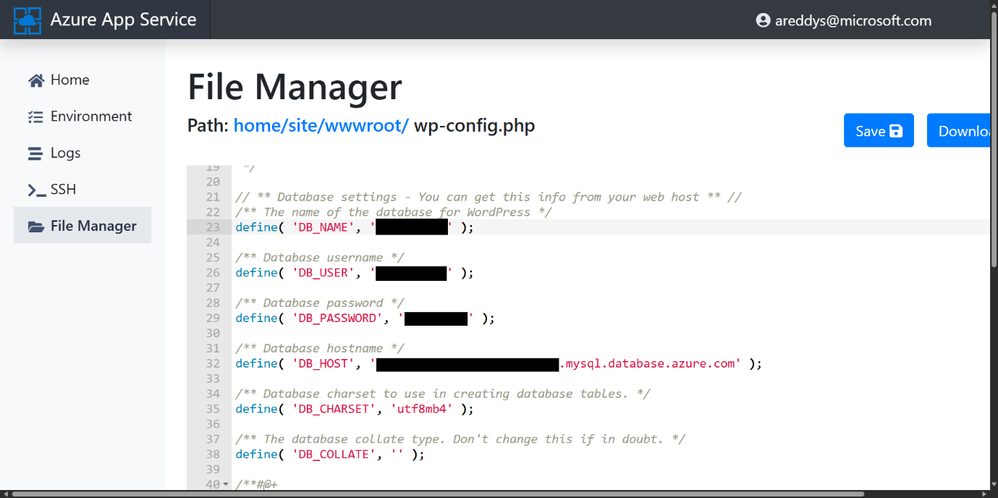This screenshot has height=498, width=998.
Task: Click the File Manager page heading
Action: click(295, 87)
